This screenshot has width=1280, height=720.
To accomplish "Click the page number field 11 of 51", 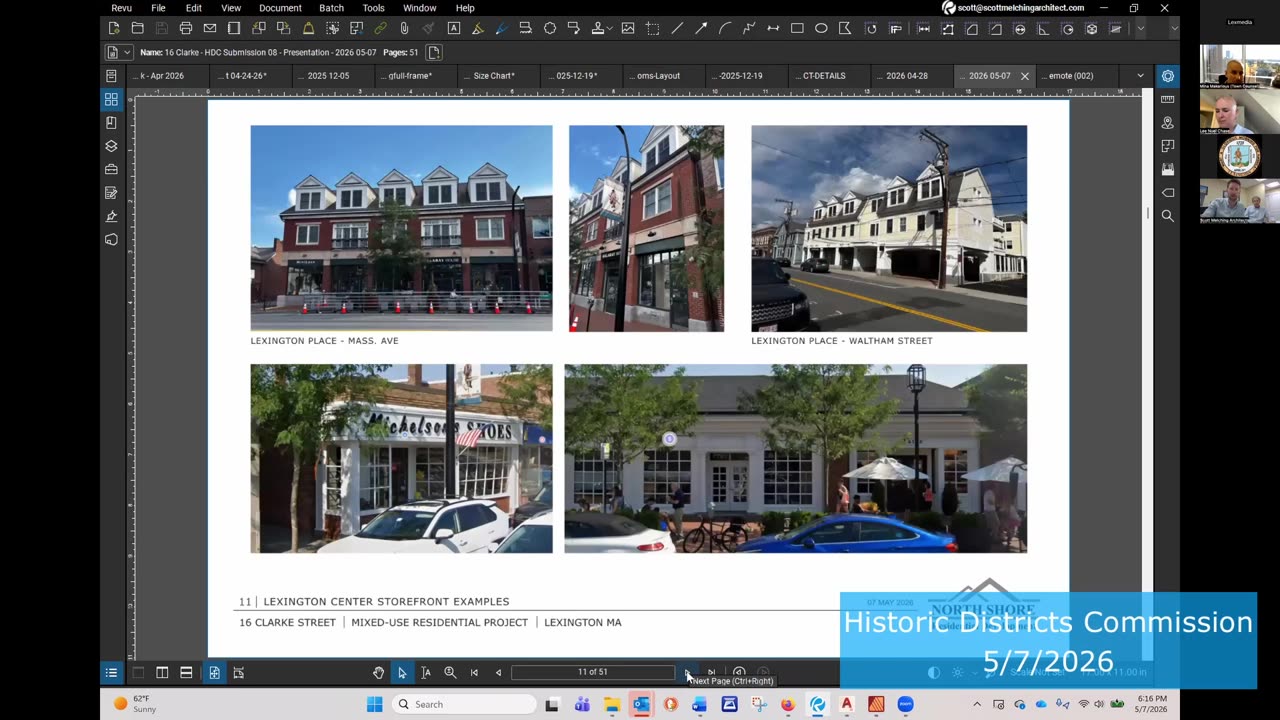I will click(x=593, y=673).
